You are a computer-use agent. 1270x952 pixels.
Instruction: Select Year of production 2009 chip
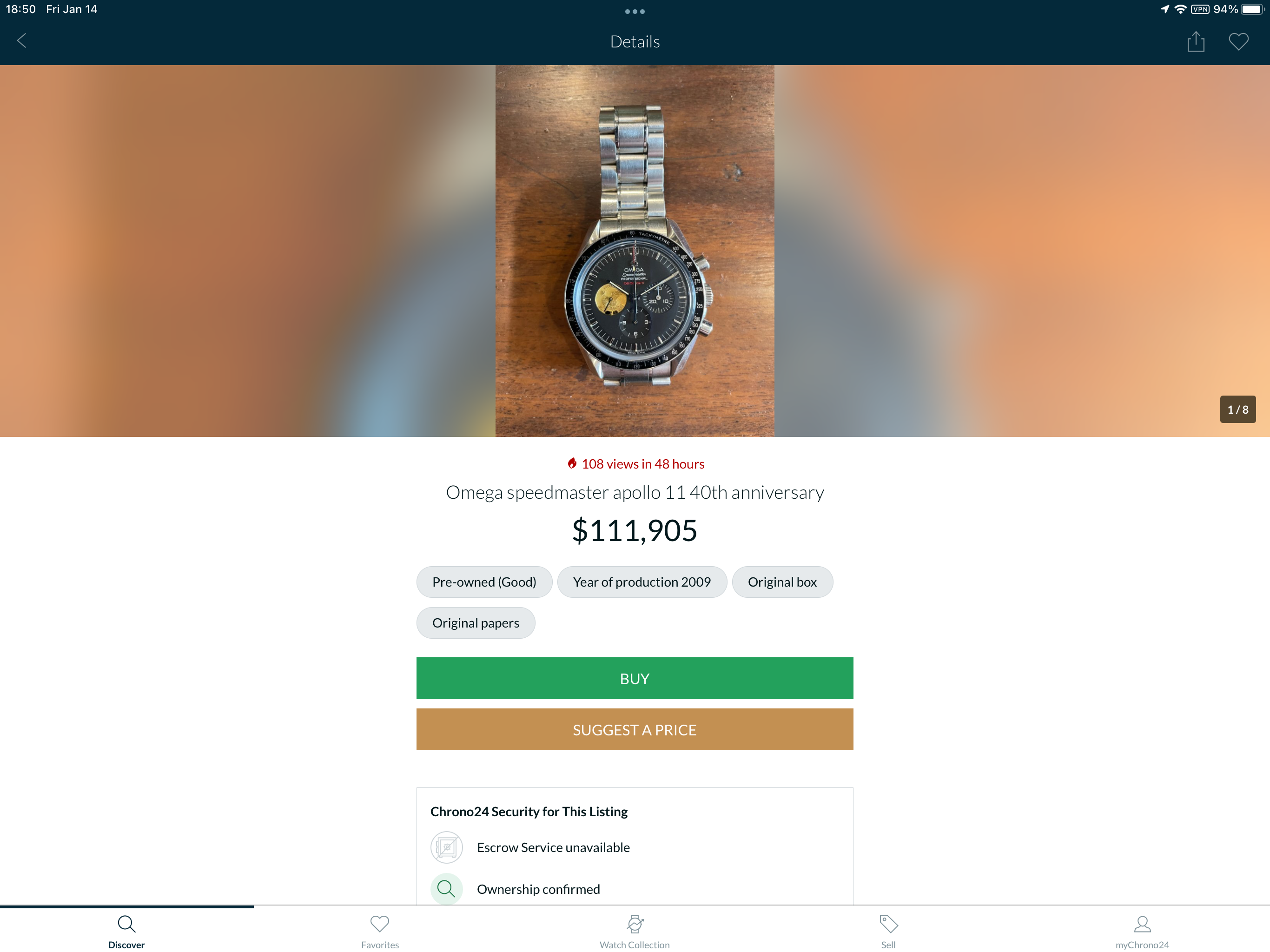[x=642, y=582]
